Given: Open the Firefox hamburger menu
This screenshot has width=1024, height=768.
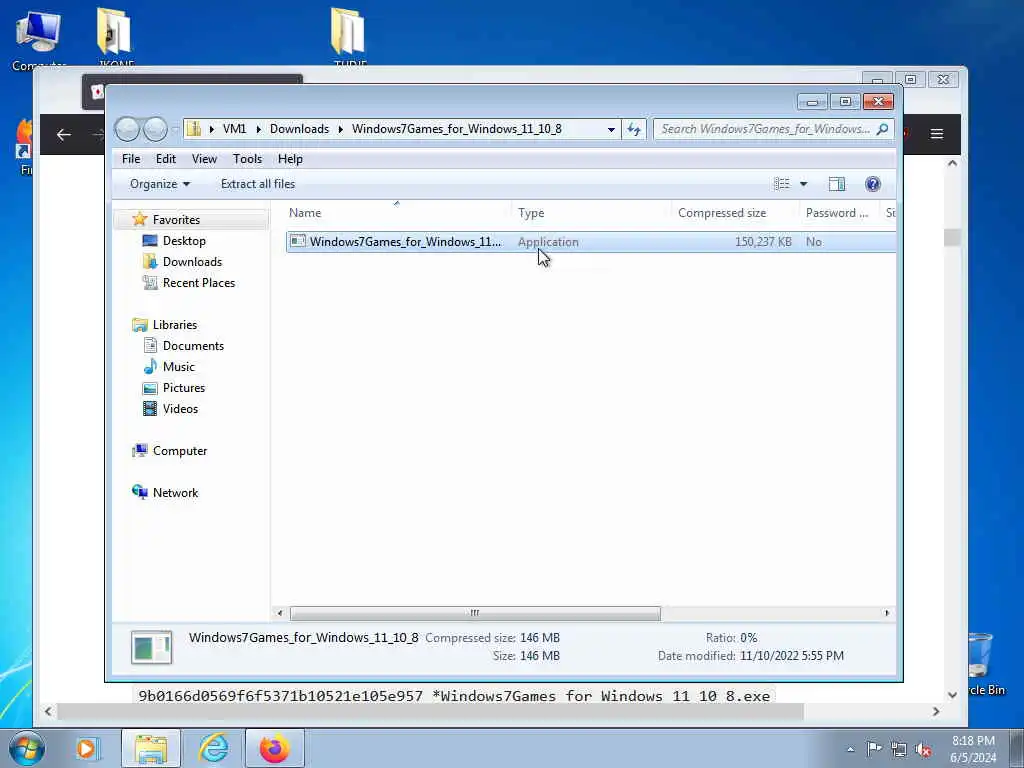Looking at the screenshot, I should [x=936, y=134].
